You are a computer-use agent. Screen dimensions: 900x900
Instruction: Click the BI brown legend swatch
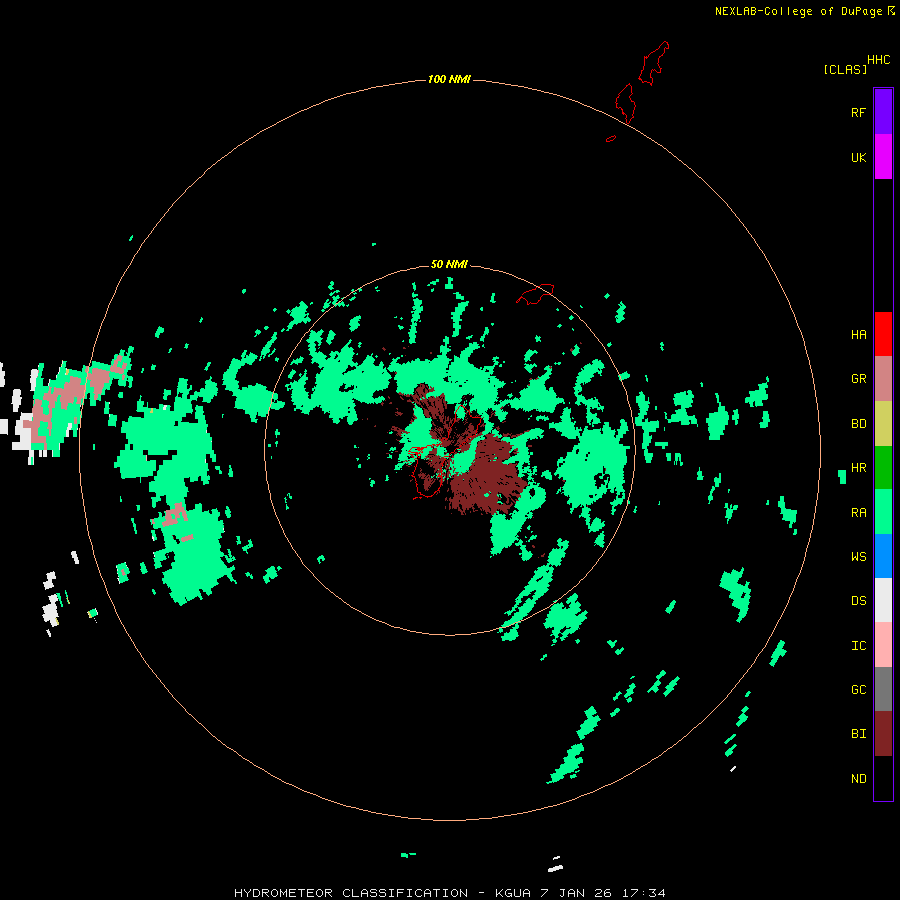pos(883,734)
